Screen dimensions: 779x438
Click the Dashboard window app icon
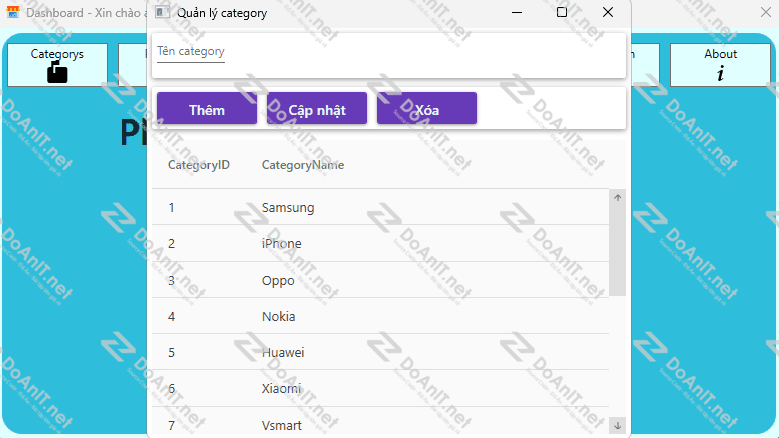point(13,12)
